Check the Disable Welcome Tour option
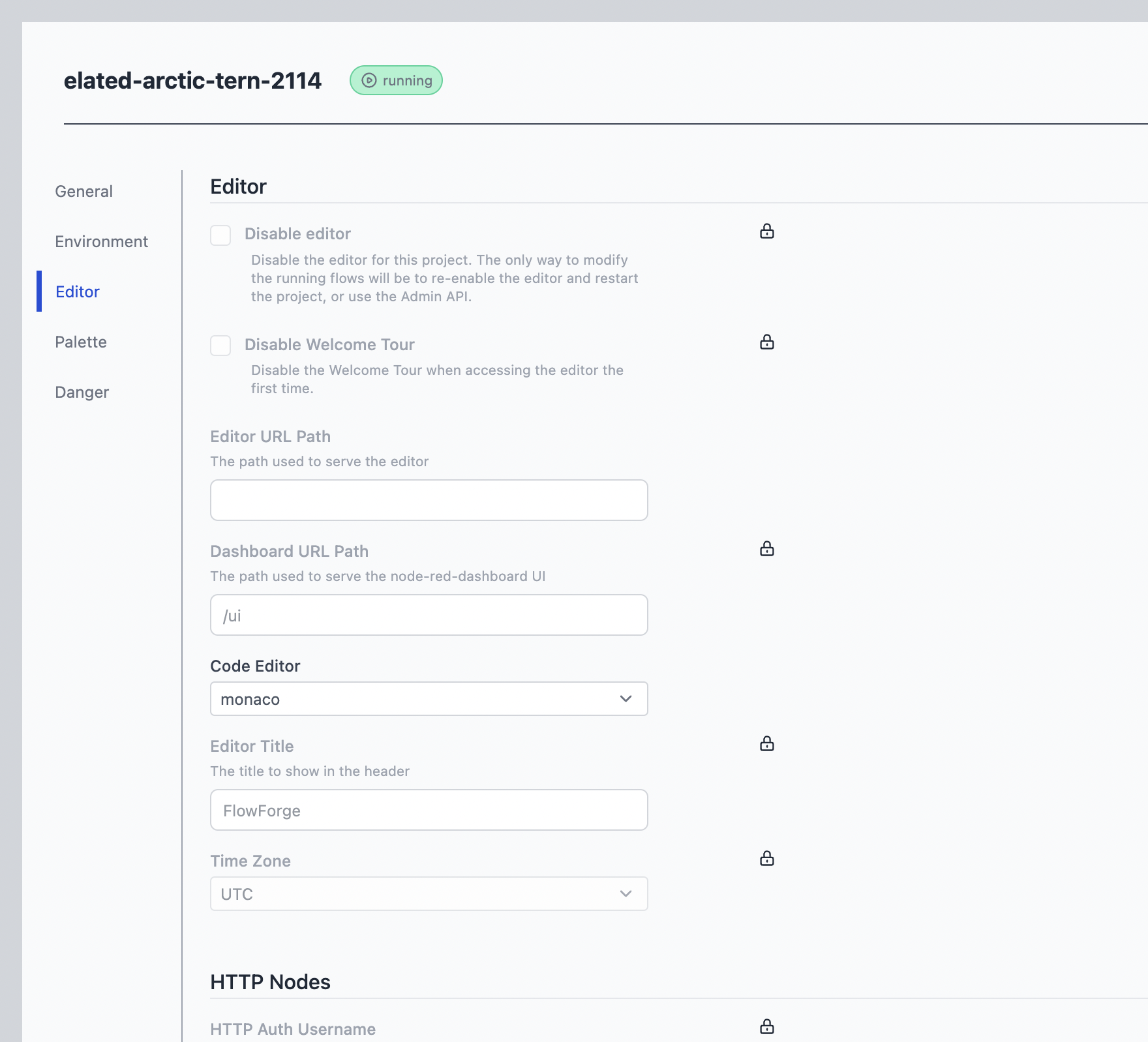 pos(220,346)
